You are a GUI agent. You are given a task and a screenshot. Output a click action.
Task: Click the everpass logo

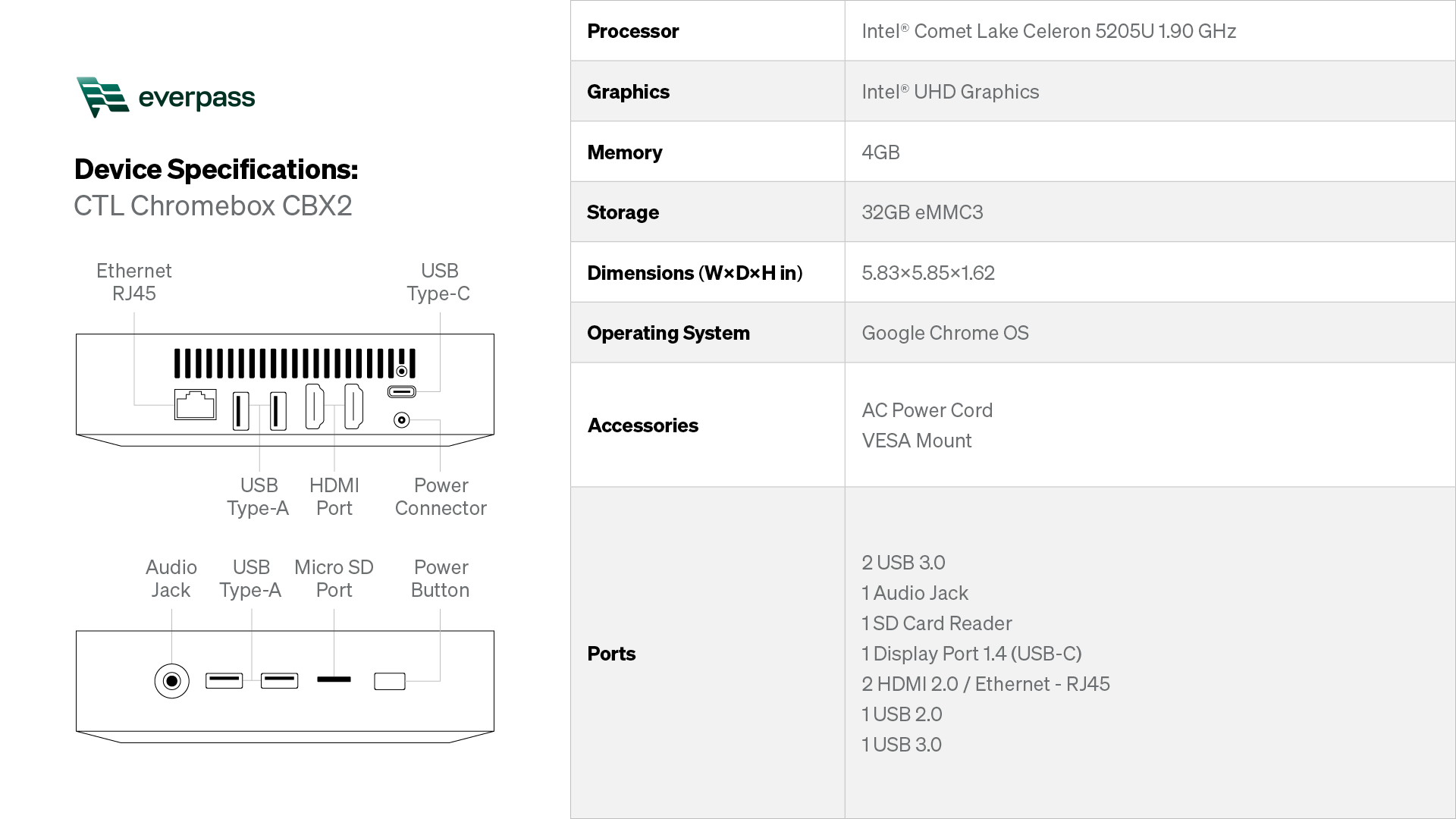[165, 97]
